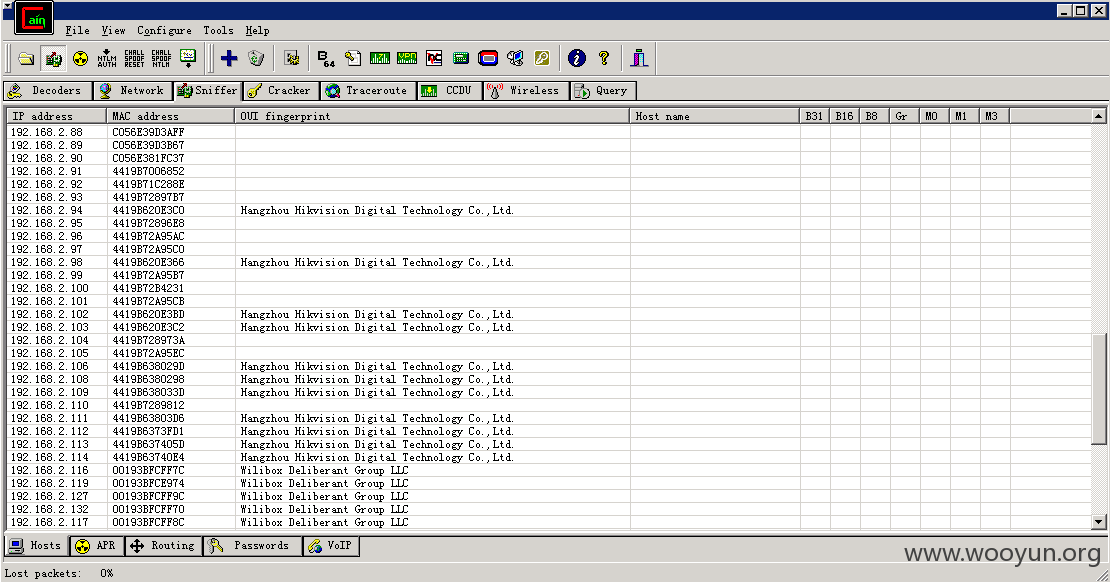Select MAC address 4419B72B4231

click(x=148, y=288)
